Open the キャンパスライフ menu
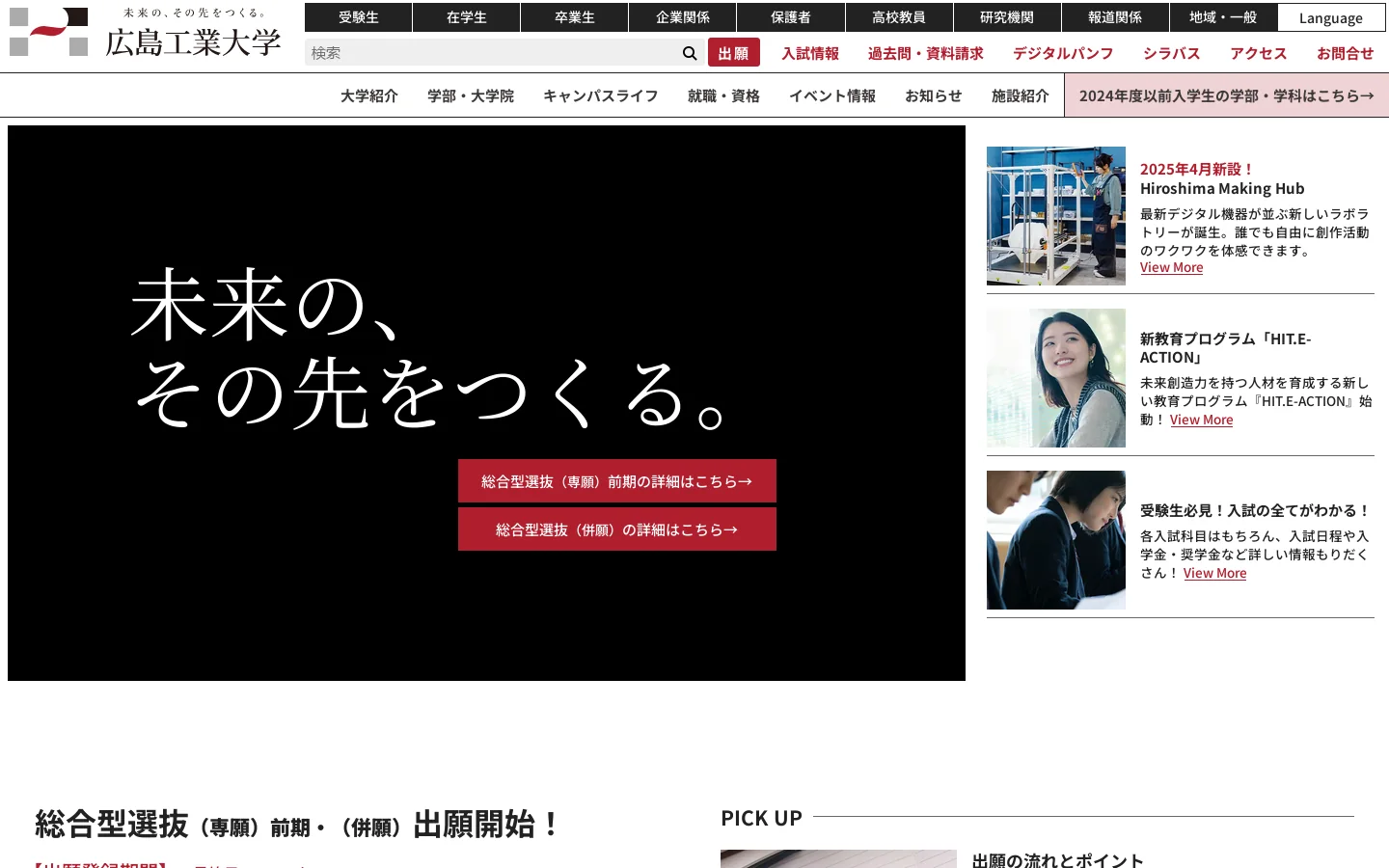This screenshot has width=1389, height=868. point(601,95)
